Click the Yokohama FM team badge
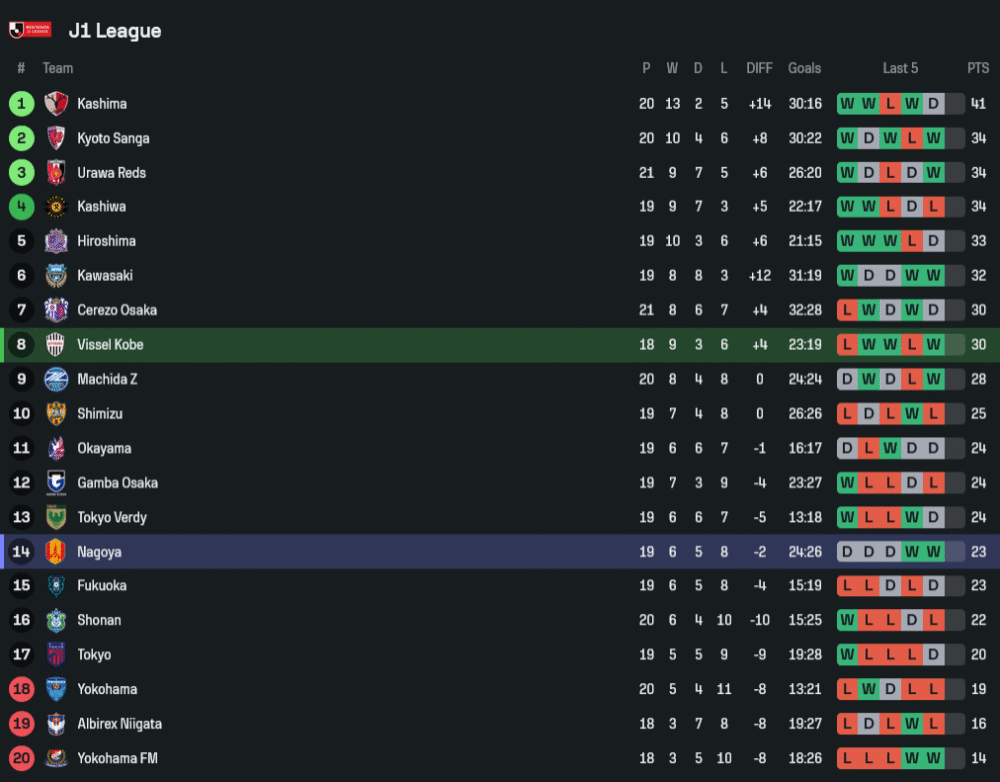The width and height of the screenshot is (1000, 782). point(56,758)
